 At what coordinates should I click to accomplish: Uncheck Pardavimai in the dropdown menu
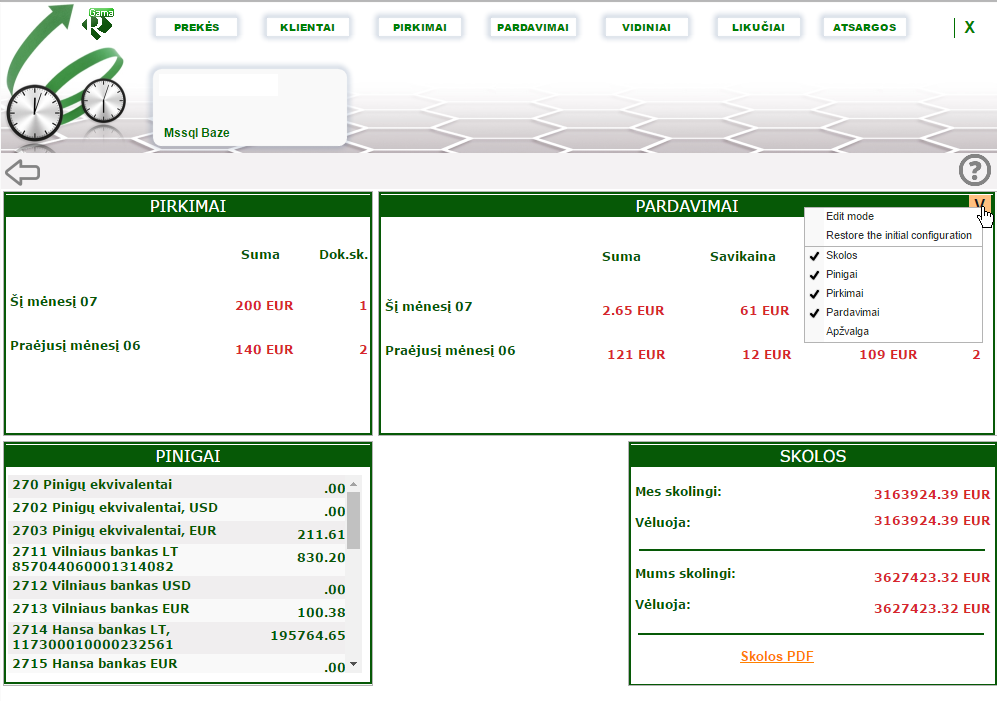pos(852,313)
